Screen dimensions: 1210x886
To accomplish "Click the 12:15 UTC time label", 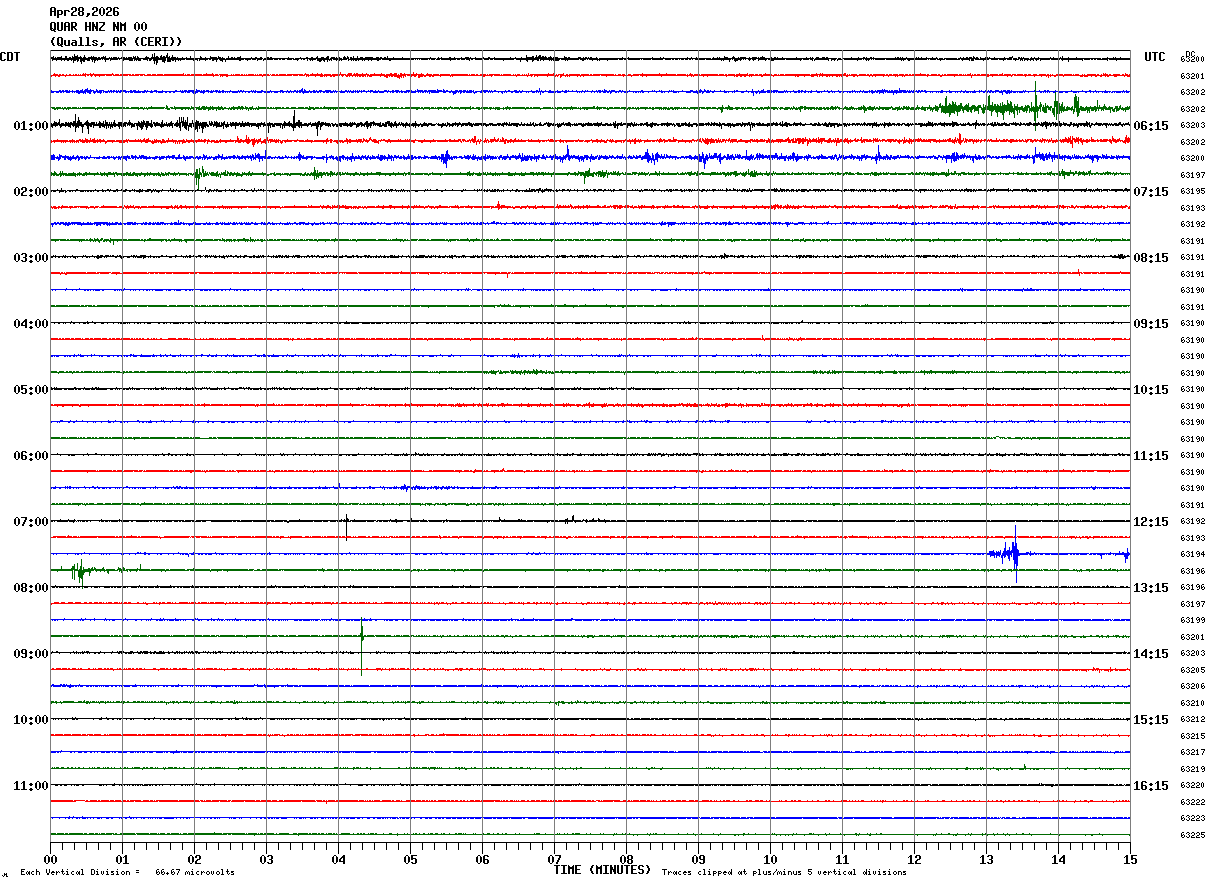I will [1151, 522].
